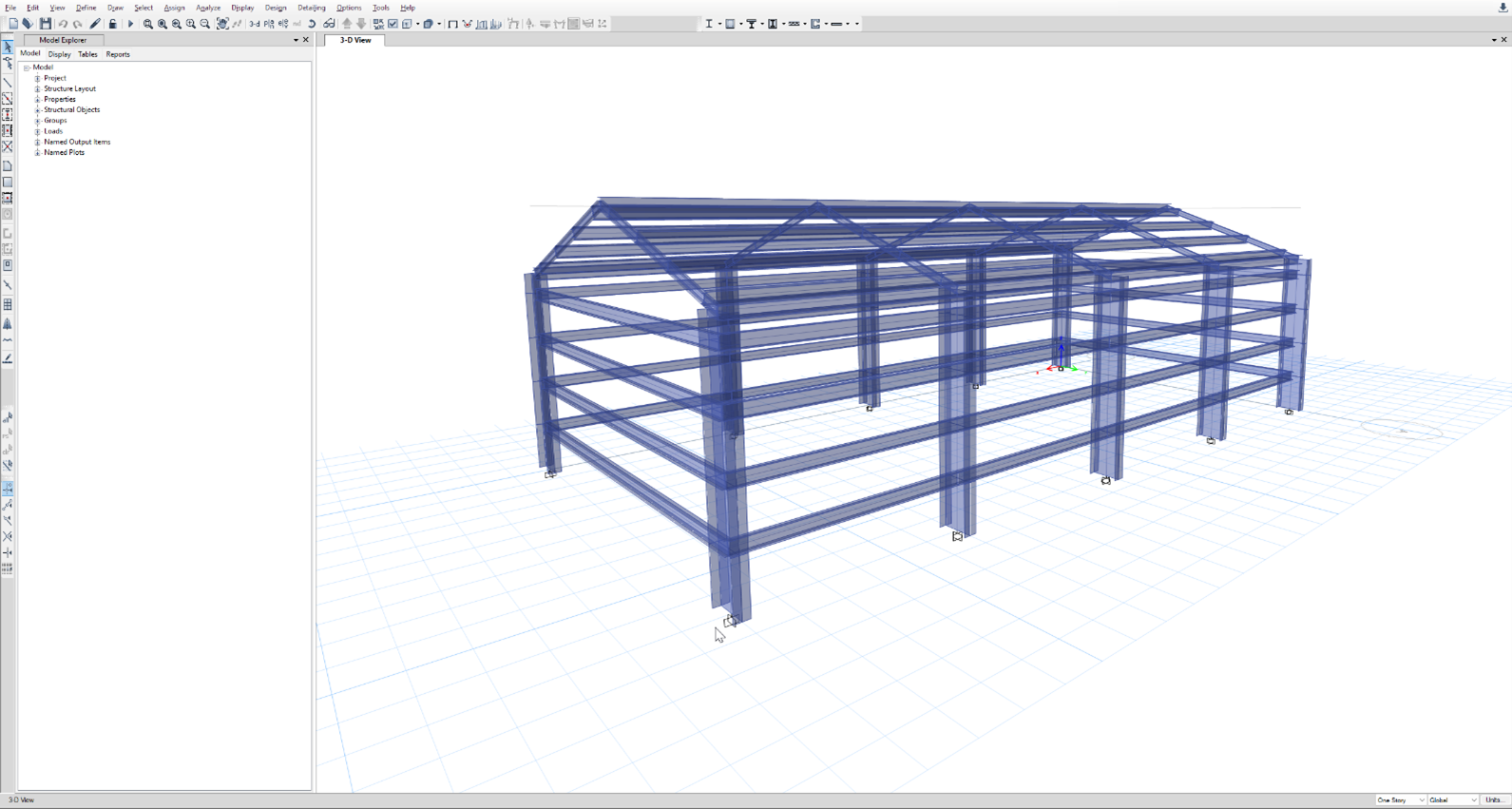This screenshot has width=1512, height=809.
Task: Expand the Structure Layout tree node
Action: coord(38,88)
